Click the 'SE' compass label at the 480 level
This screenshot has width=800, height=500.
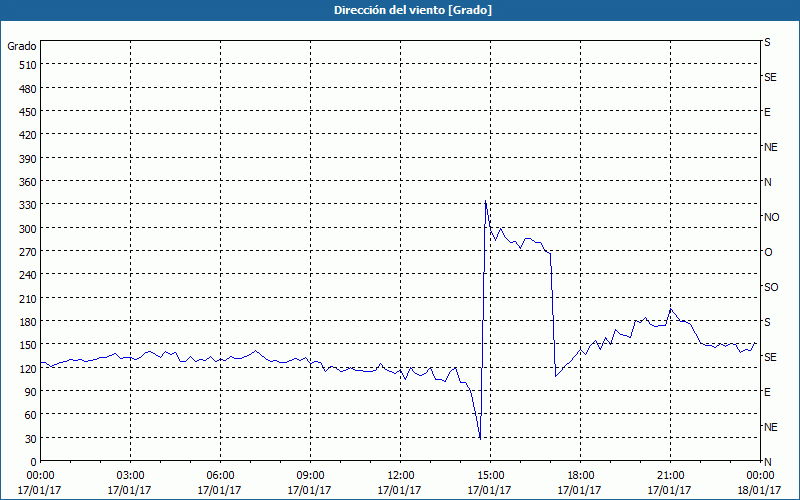(770, 77)
